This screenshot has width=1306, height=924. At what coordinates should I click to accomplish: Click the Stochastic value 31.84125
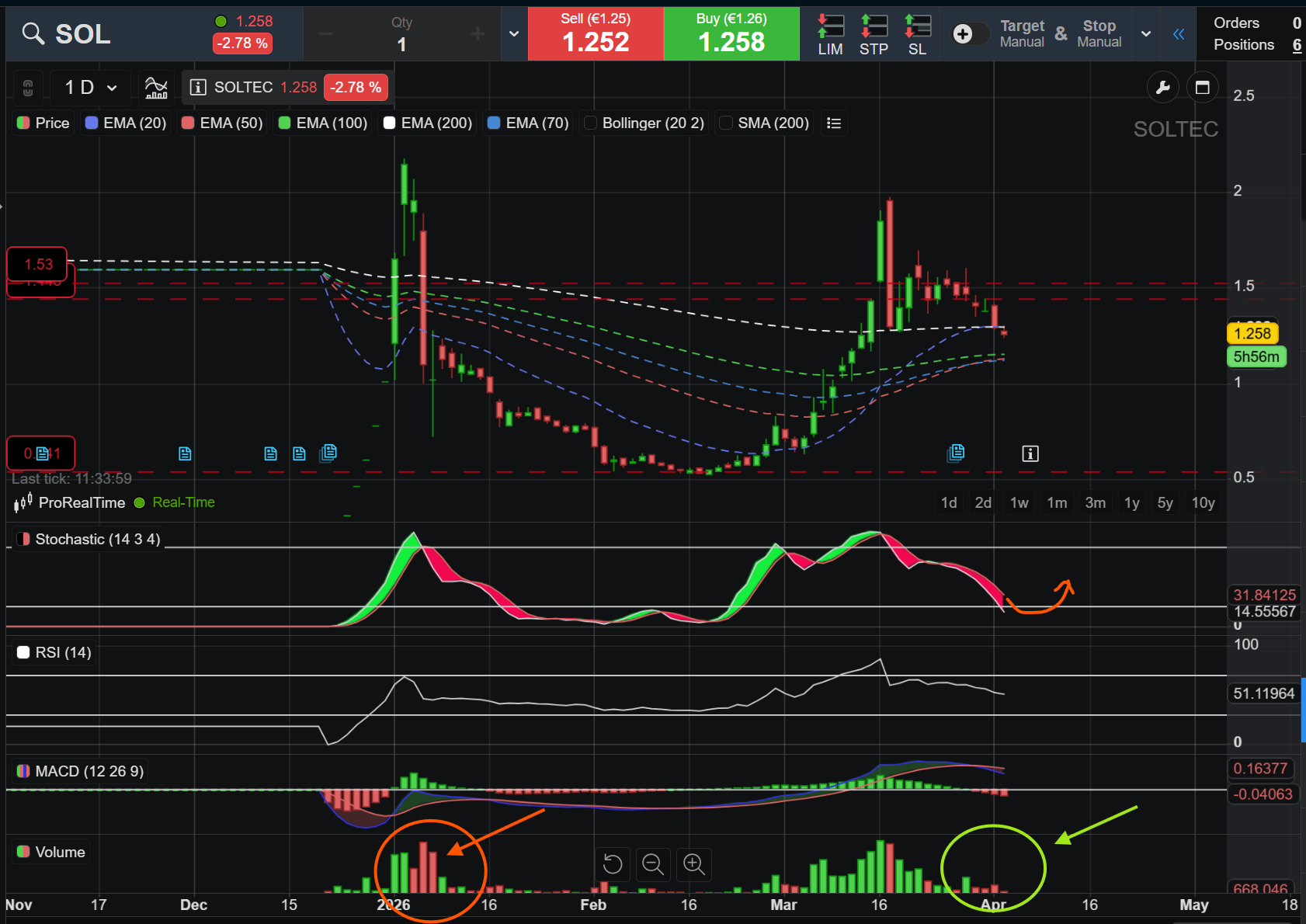1264,596
